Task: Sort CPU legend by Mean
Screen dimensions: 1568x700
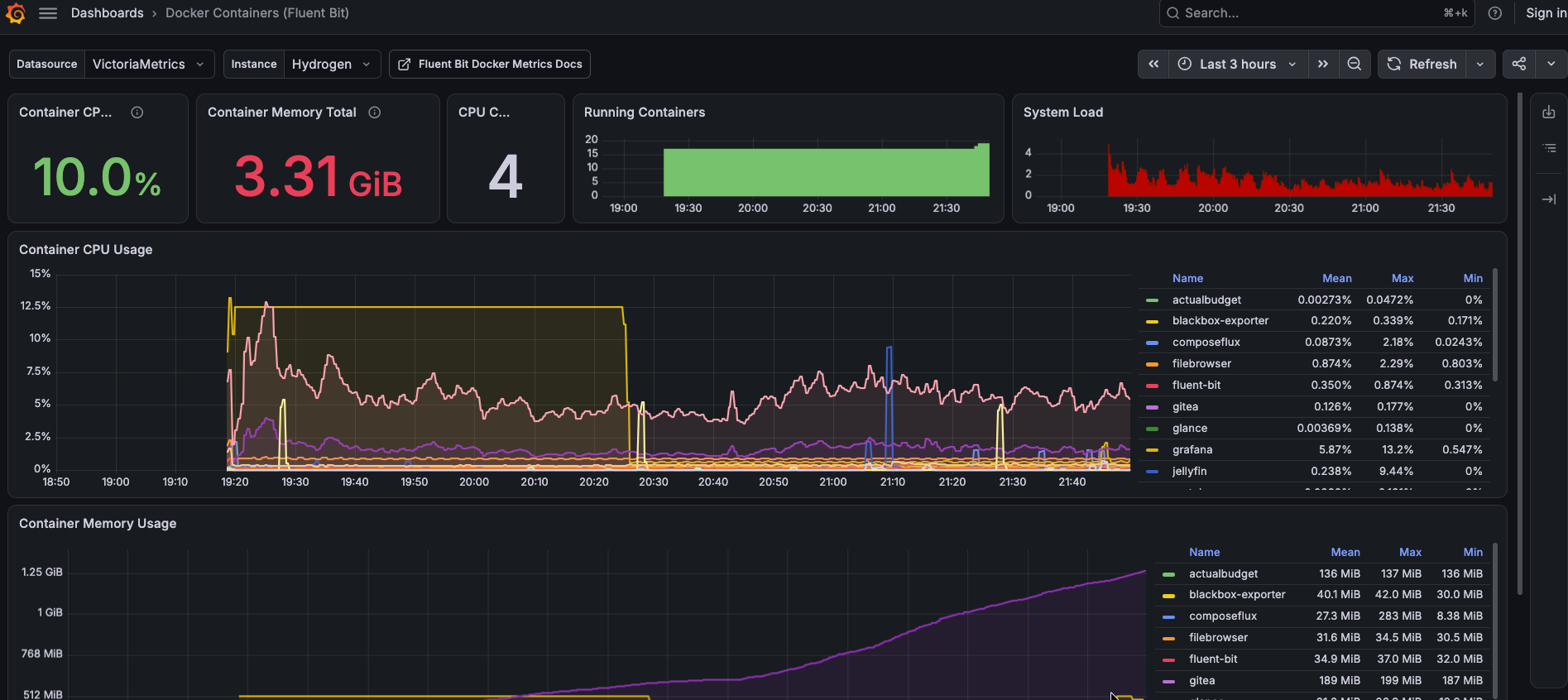Action: click(x=1336, y=279)
